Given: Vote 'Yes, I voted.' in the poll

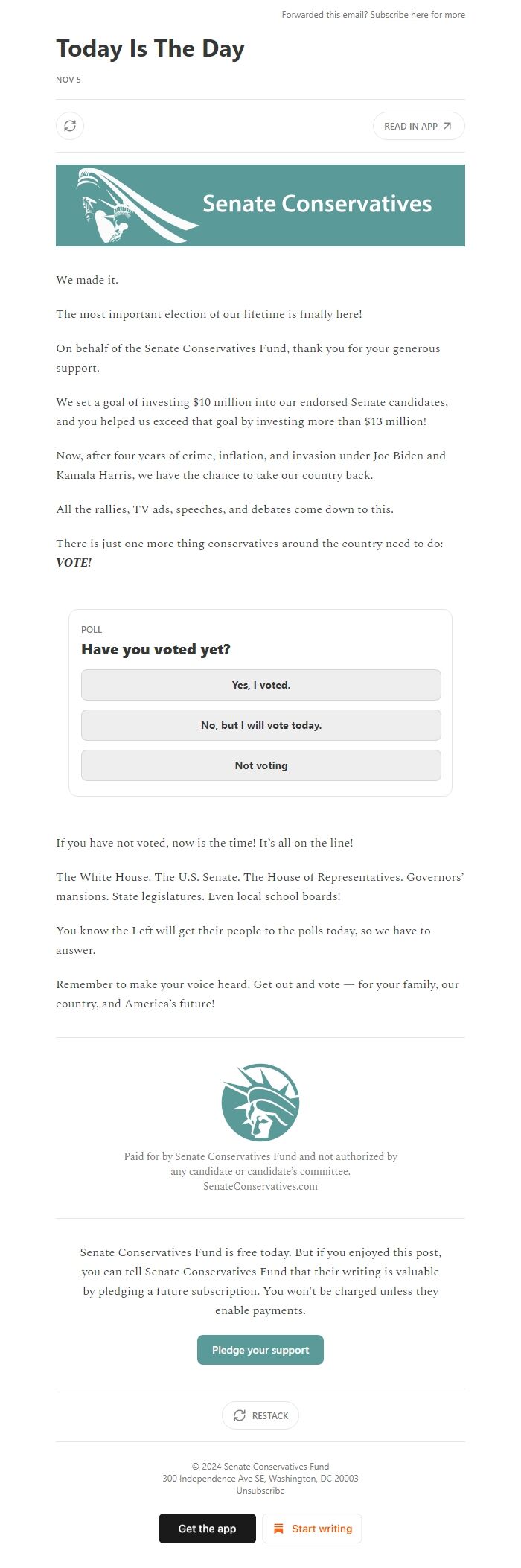Looking at the screenshot, I should point(260,684).
